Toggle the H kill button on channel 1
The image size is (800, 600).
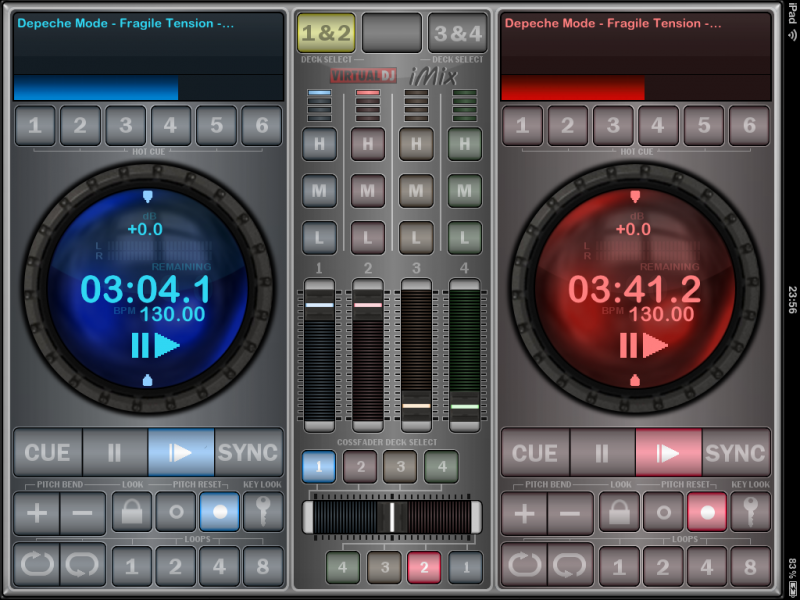click(x=319, y=144)
